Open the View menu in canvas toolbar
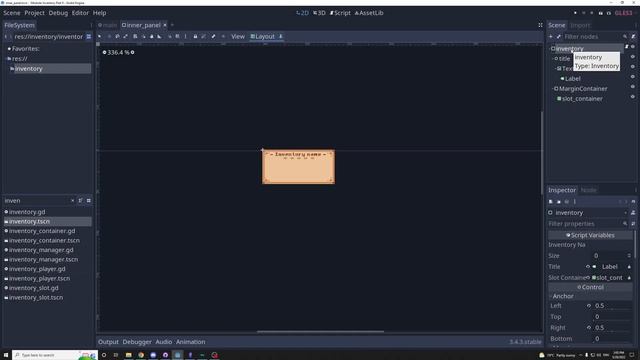Image resolution: width=640 pixels, height=360 pixels. point(238,36)
